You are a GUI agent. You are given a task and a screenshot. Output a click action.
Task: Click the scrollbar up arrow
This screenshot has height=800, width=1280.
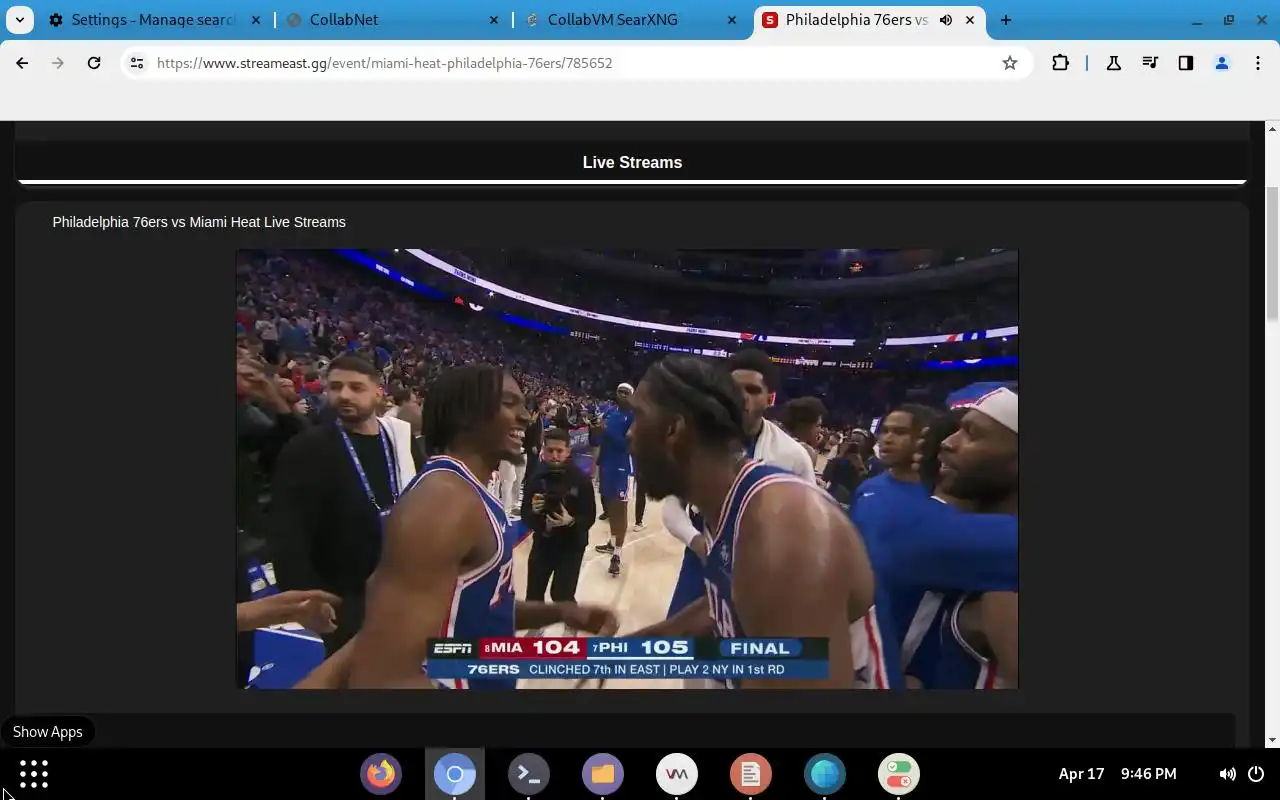[1272, 128]
